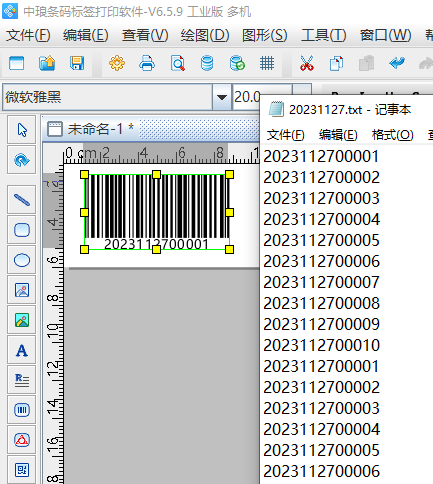433x484 pixels.
Task: Select the blue picture insert tool
Action: 22,290
